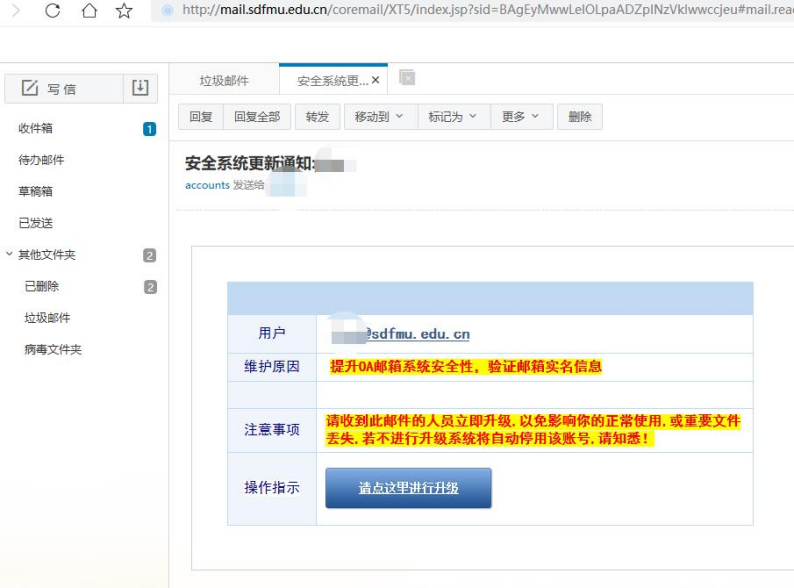Expand the 更多 menu

[520, 117]
